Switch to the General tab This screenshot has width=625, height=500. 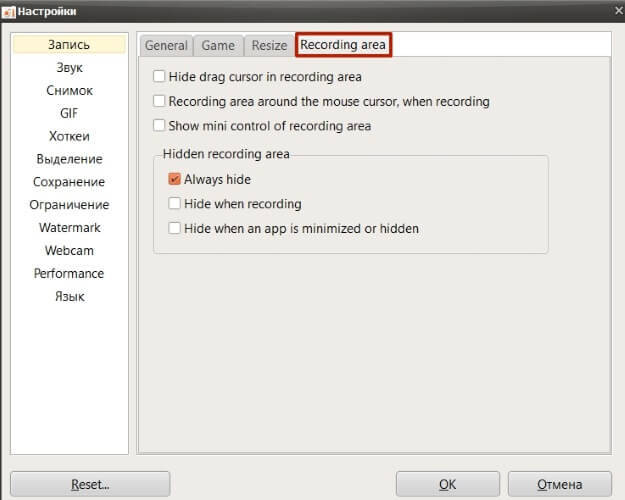point(166,45)
